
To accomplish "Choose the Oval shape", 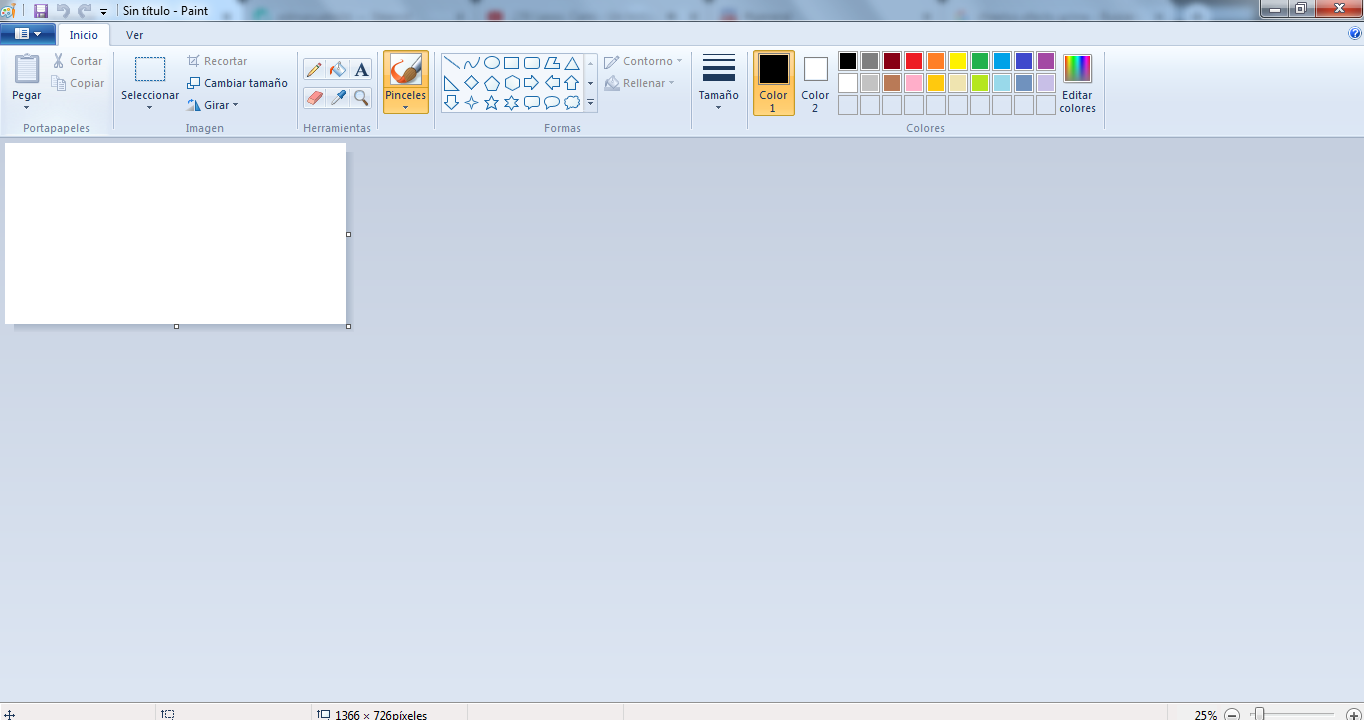I will 492,63.
